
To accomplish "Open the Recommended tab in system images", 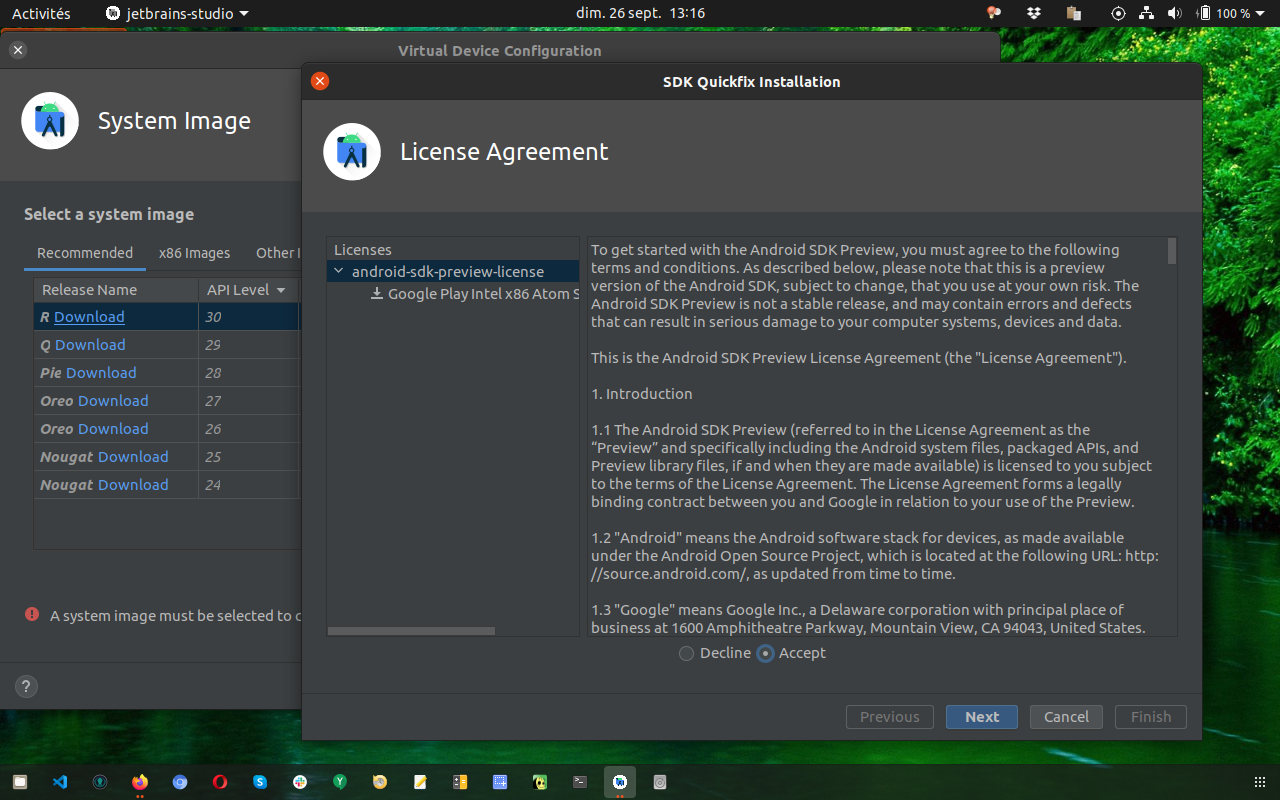I will (85, 253).
